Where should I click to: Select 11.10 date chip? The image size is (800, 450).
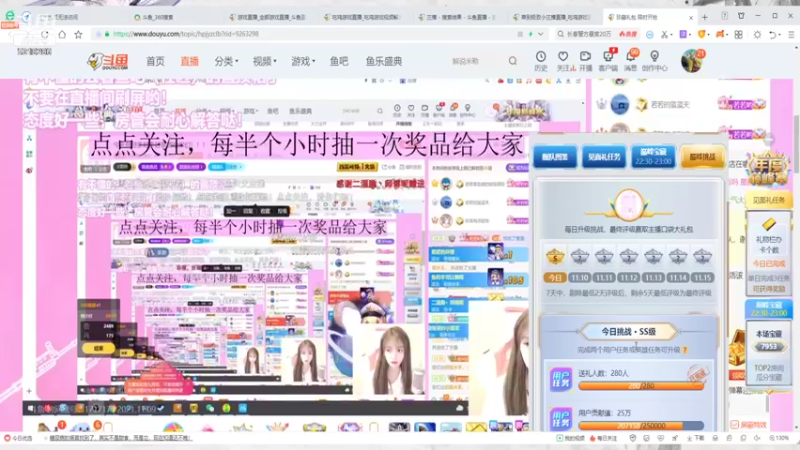point(580,278)
